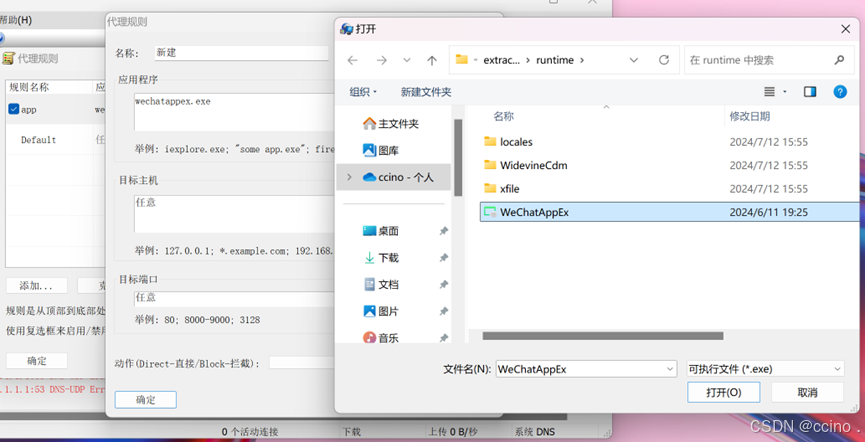The width and height of the screenshot is (865, 442).
Task: Edit the 名称 field containing 新建
Action: [241, 53]
